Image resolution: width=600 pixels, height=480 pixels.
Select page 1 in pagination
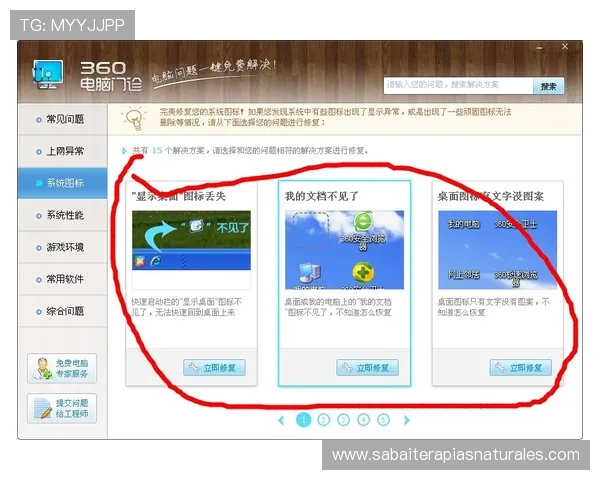pos(303,420)
